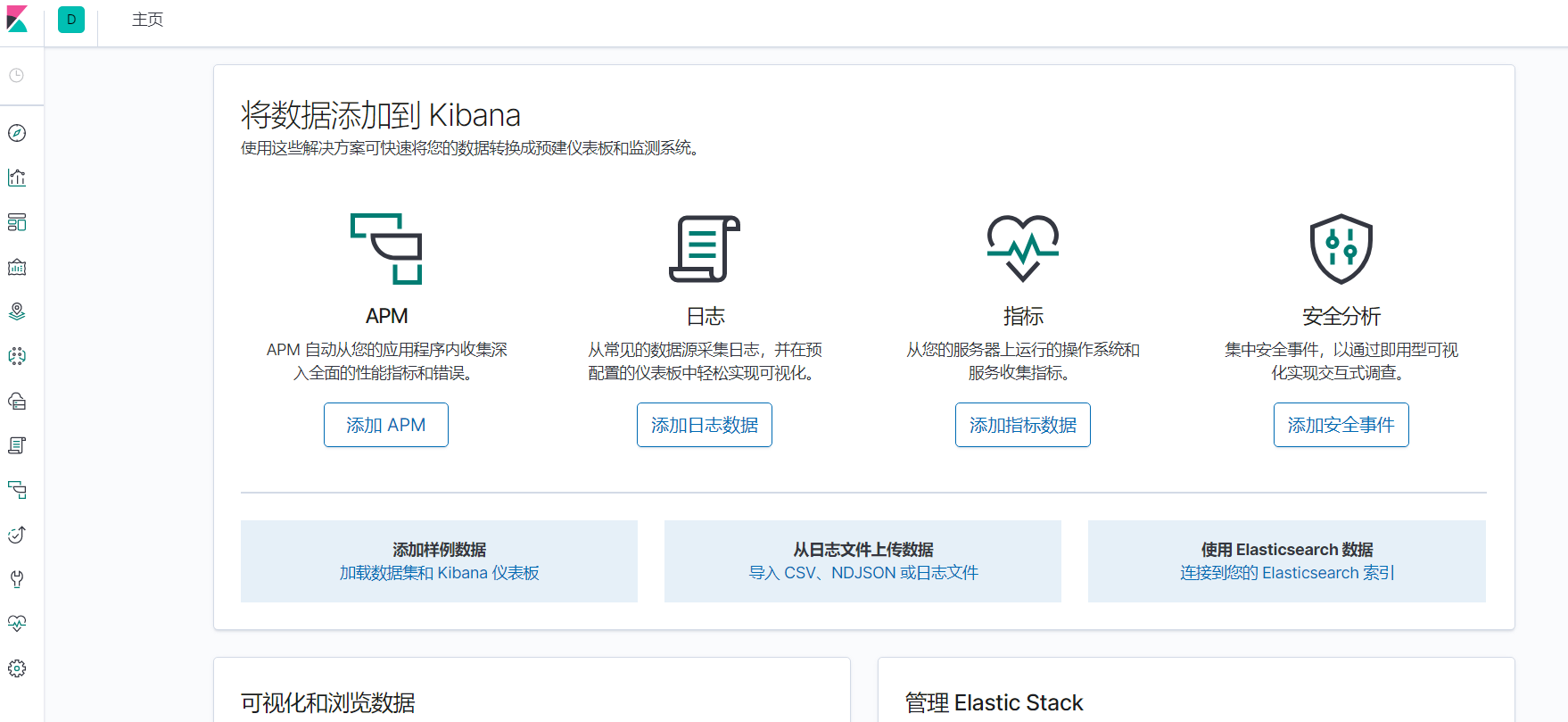1568x722 pixels.
Task: Click the 管理 Elastic Stack heading
Action: [994, 703]
